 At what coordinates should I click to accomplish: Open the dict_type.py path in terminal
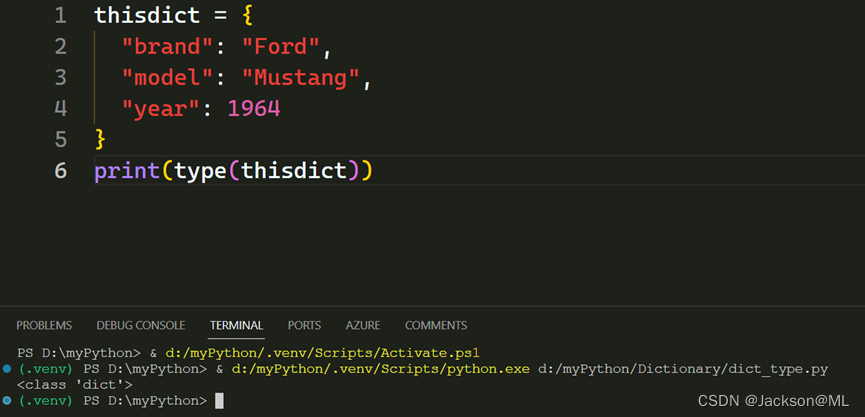pos(683,369)
